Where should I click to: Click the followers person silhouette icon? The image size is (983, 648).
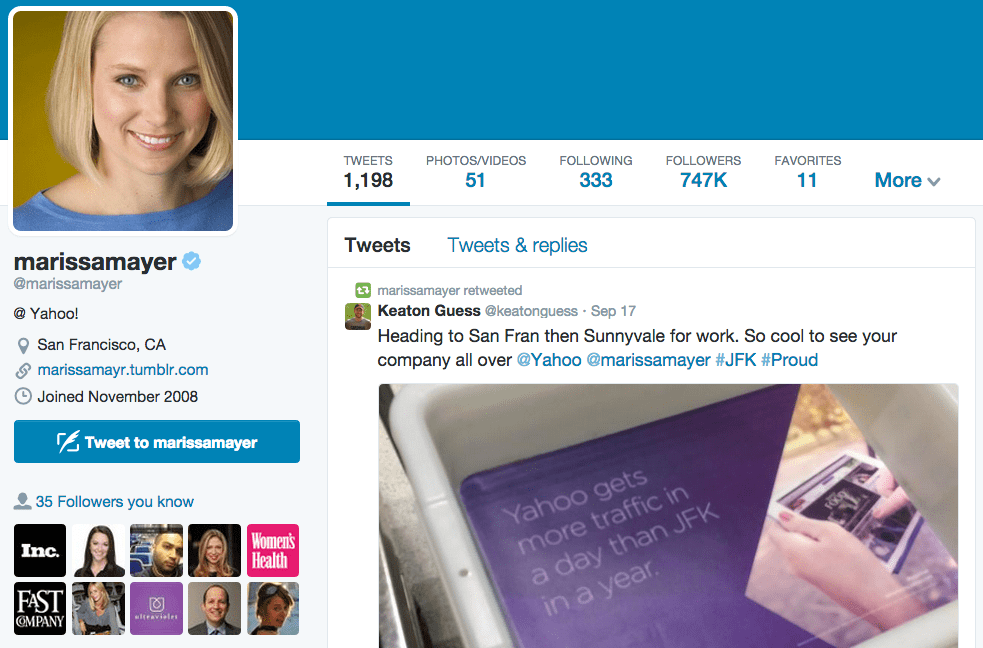point(23,501)
